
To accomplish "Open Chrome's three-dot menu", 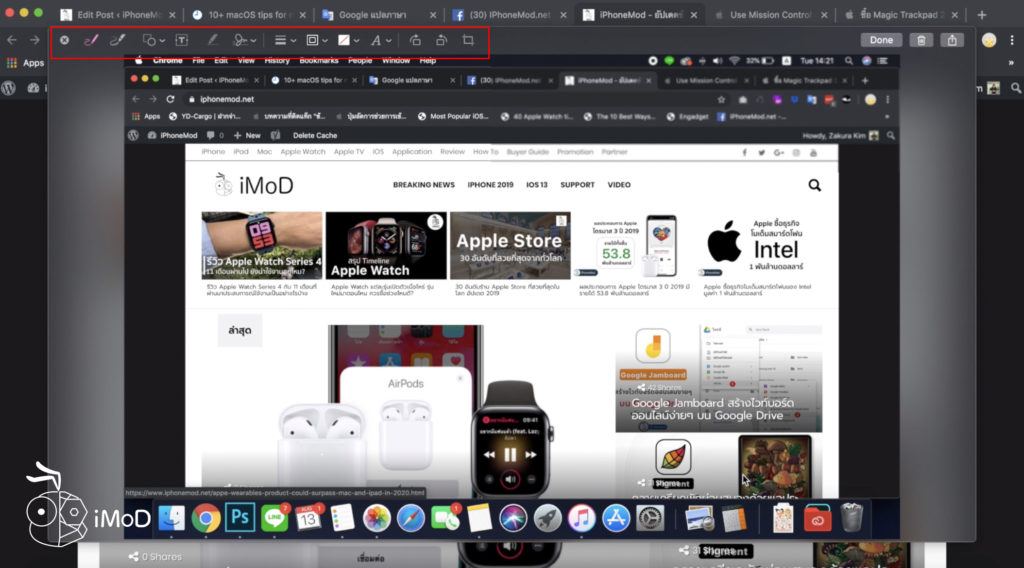I will pyautogui.click(x=1012, y=40).
